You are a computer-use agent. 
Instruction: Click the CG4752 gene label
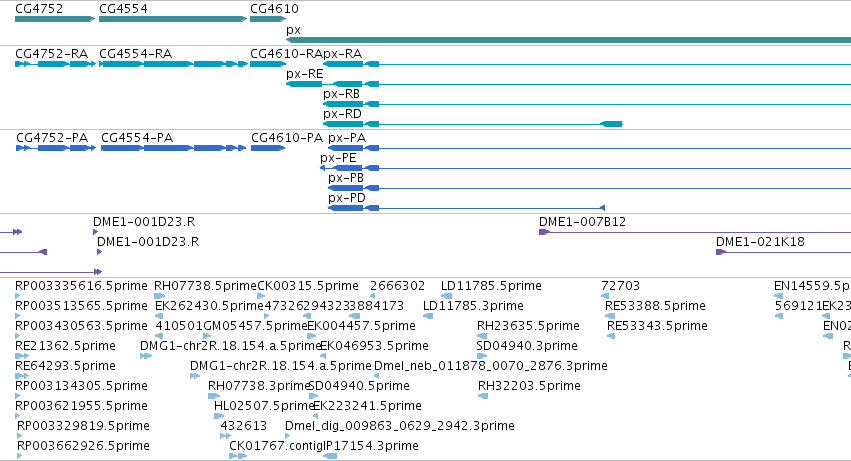point(39,9)
